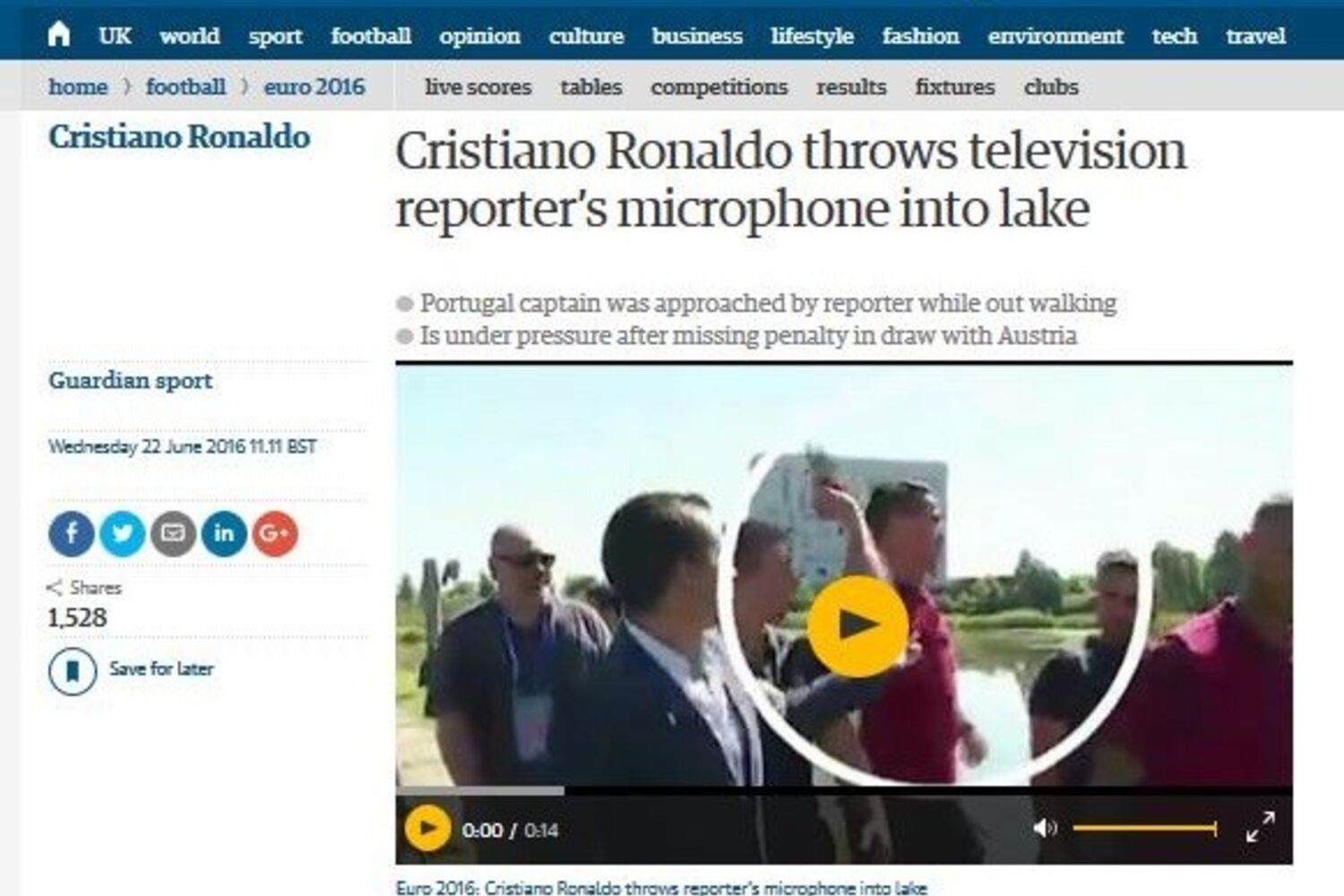This screenshot has width=1344, height=896.
Task: Share article on Twitter
Action: pos(122,534)
